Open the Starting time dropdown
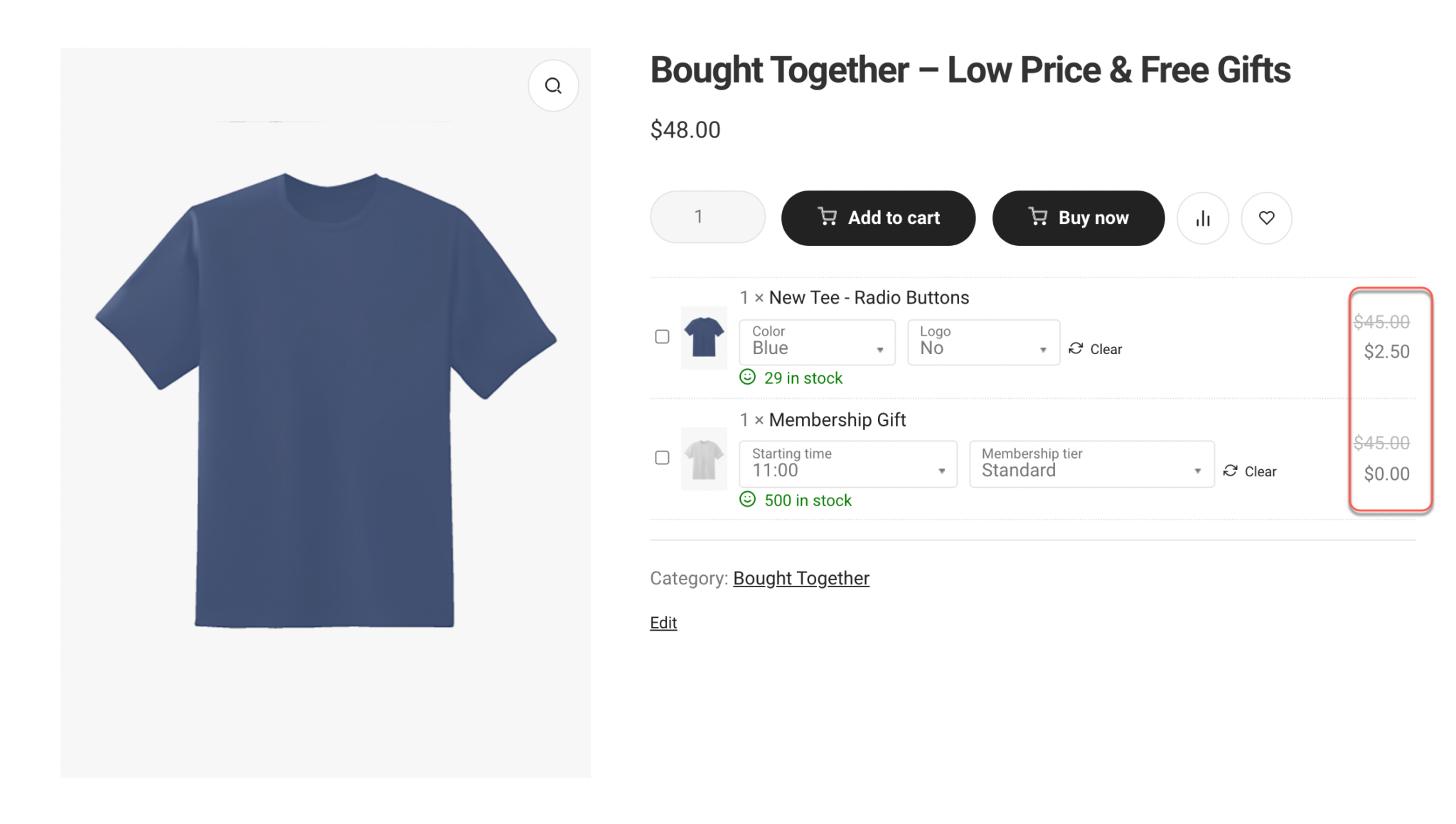 847,464
